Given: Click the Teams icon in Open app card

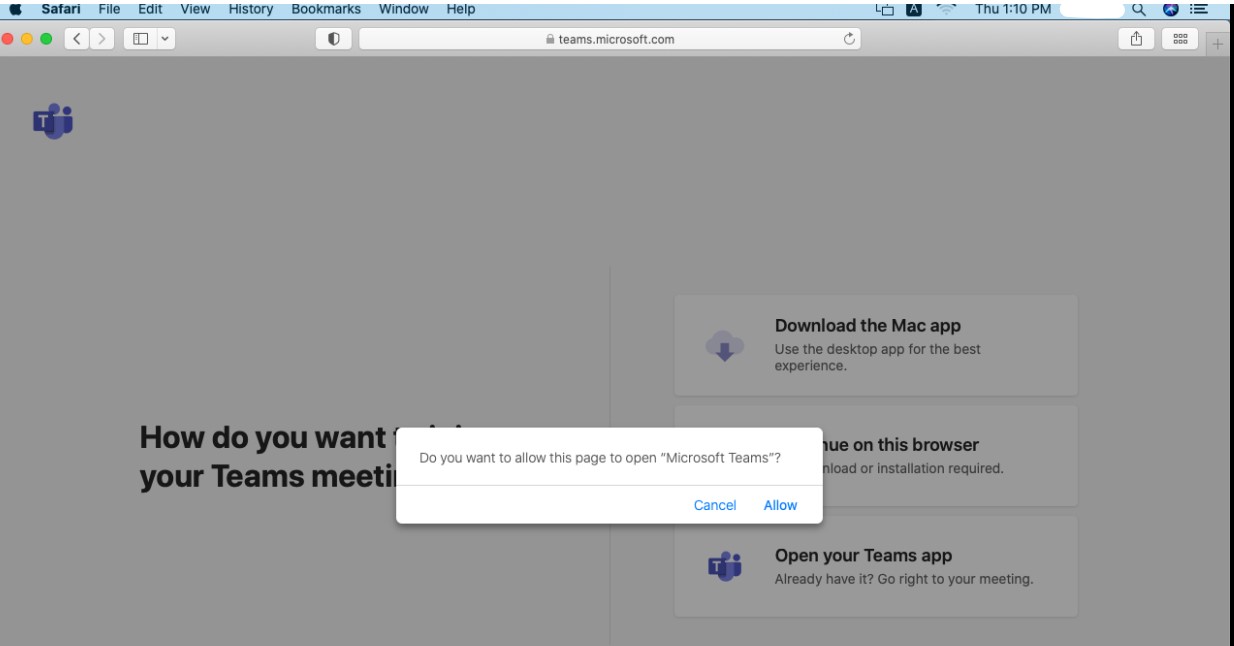Looking at the screenshot, I should (725, 566).
